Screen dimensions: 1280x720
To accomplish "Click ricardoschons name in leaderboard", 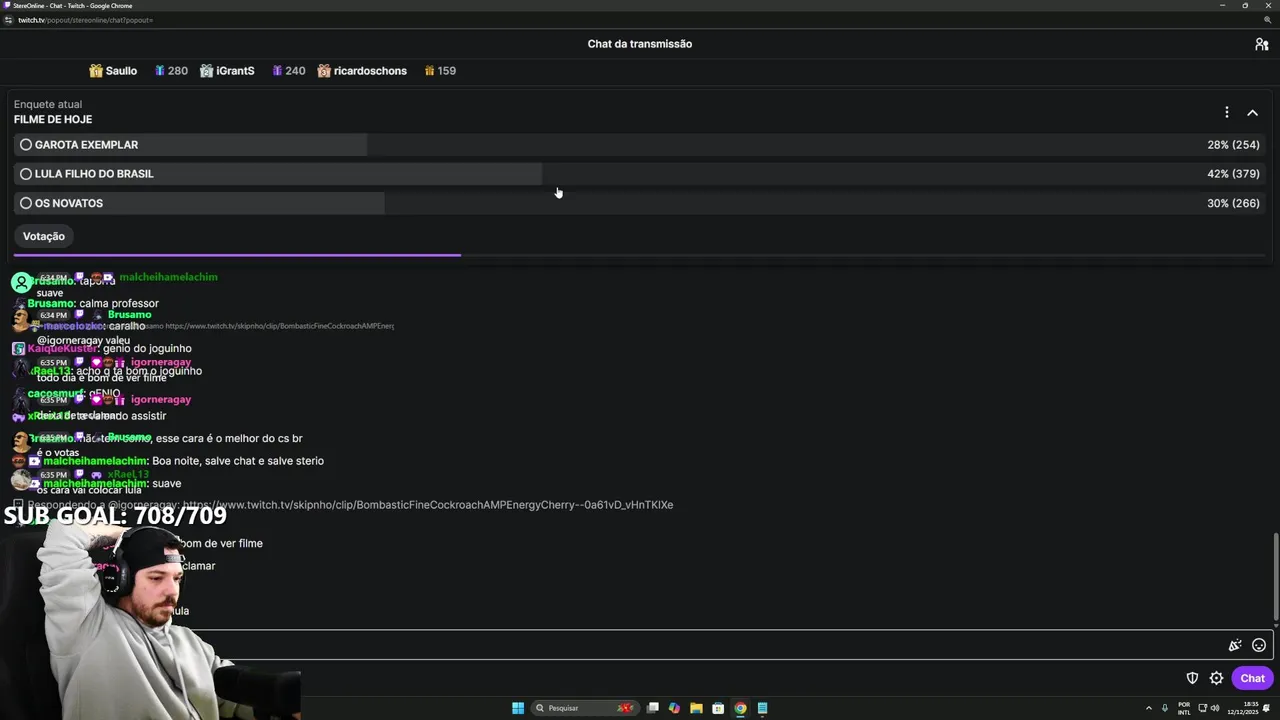I will 370,71.
